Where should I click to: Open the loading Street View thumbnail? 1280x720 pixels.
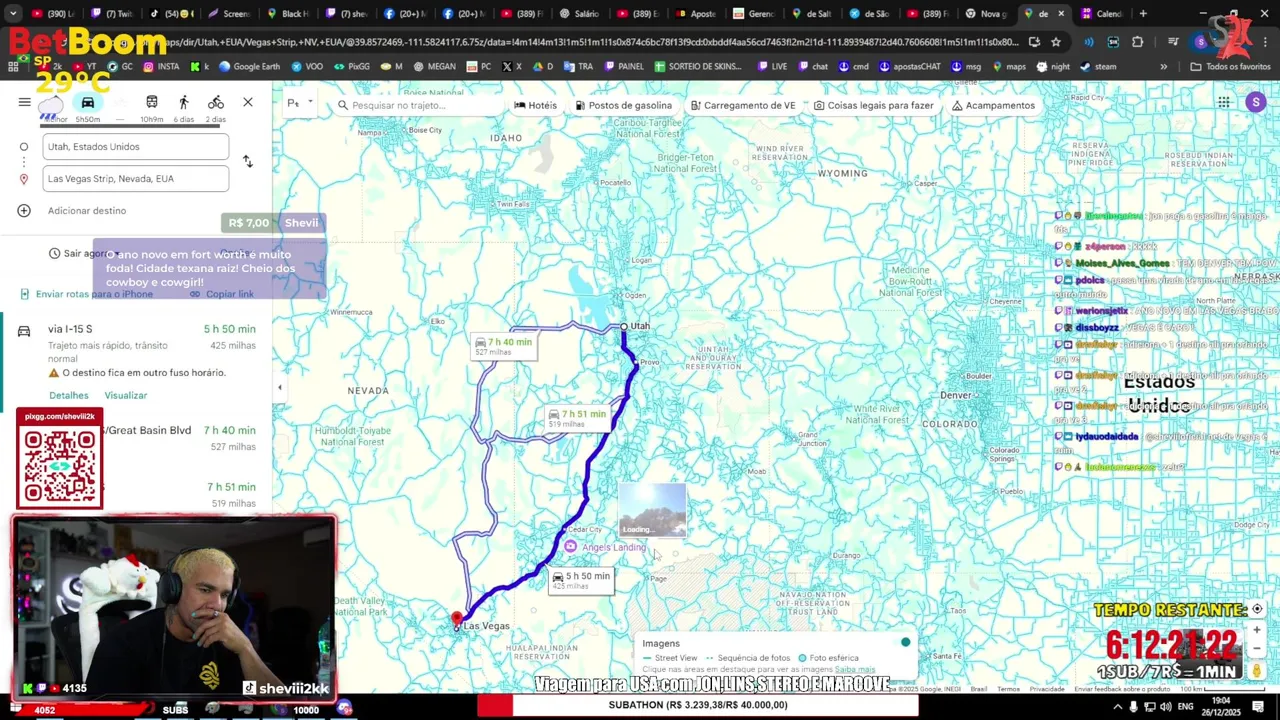click(652, 510)
